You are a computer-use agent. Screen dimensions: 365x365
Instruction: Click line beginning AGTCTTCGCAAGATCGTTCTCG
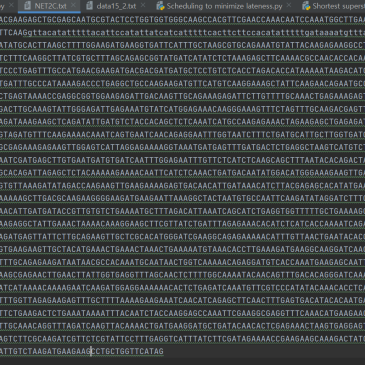(x=182, y=338)
